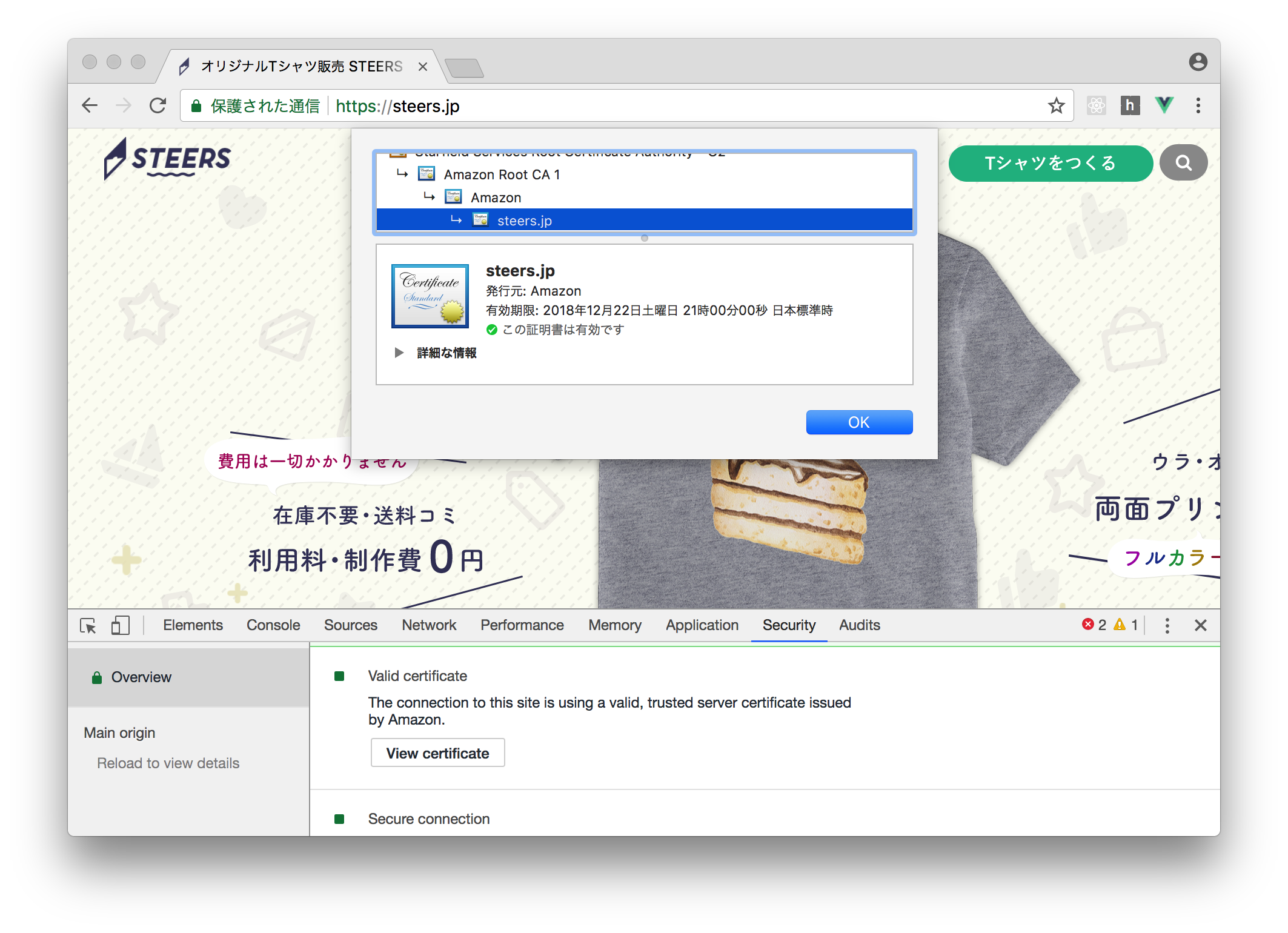Click the address bar URL steers.jp
The height and width of the screenshot is (933, 1288).
(397, 106)
